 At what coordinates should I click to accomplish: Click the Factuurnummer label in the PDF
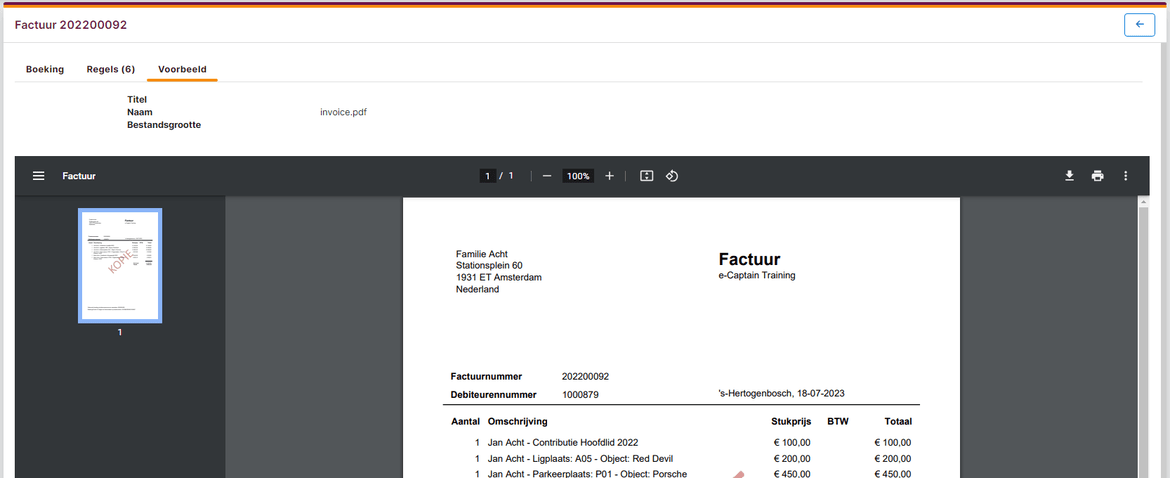[x=487, y=377]
